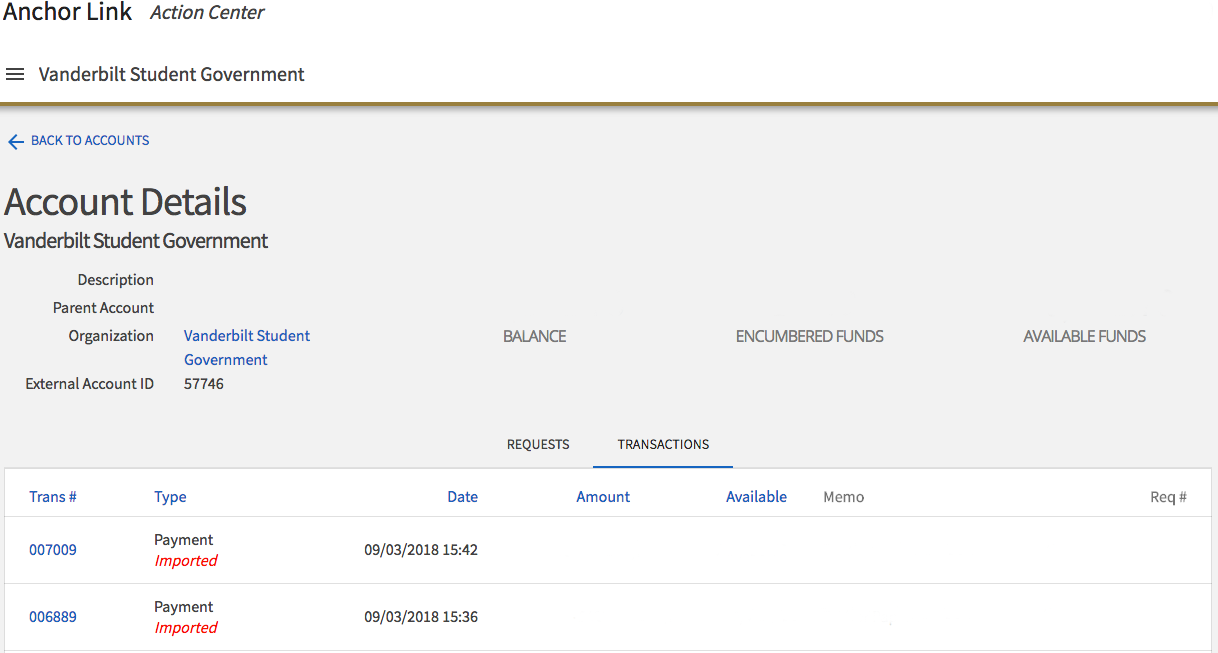The width and height of the screenshot is (1218, 653).
Task: Click the External Account ID value 57746
Action: click(x=204, y=384)
